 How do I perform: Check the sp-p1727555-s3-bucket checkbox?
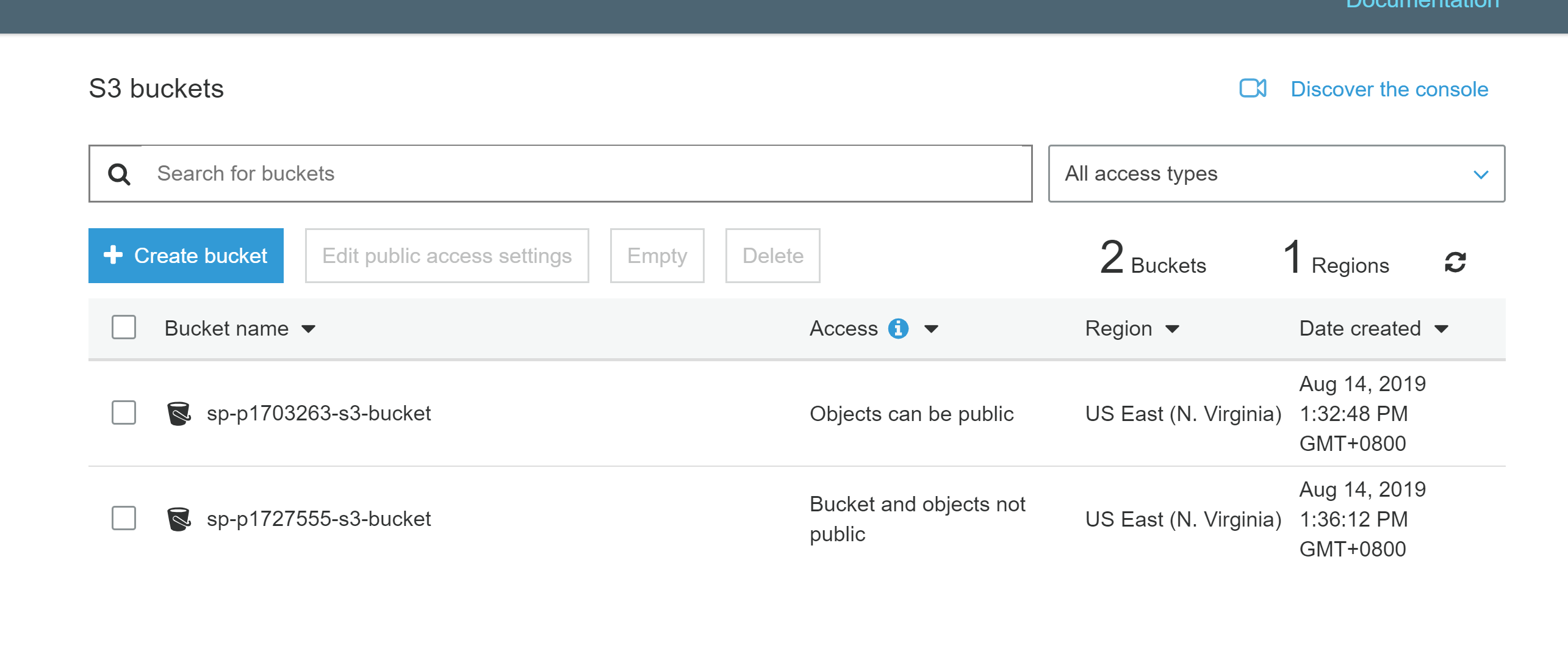pos(124,518)
